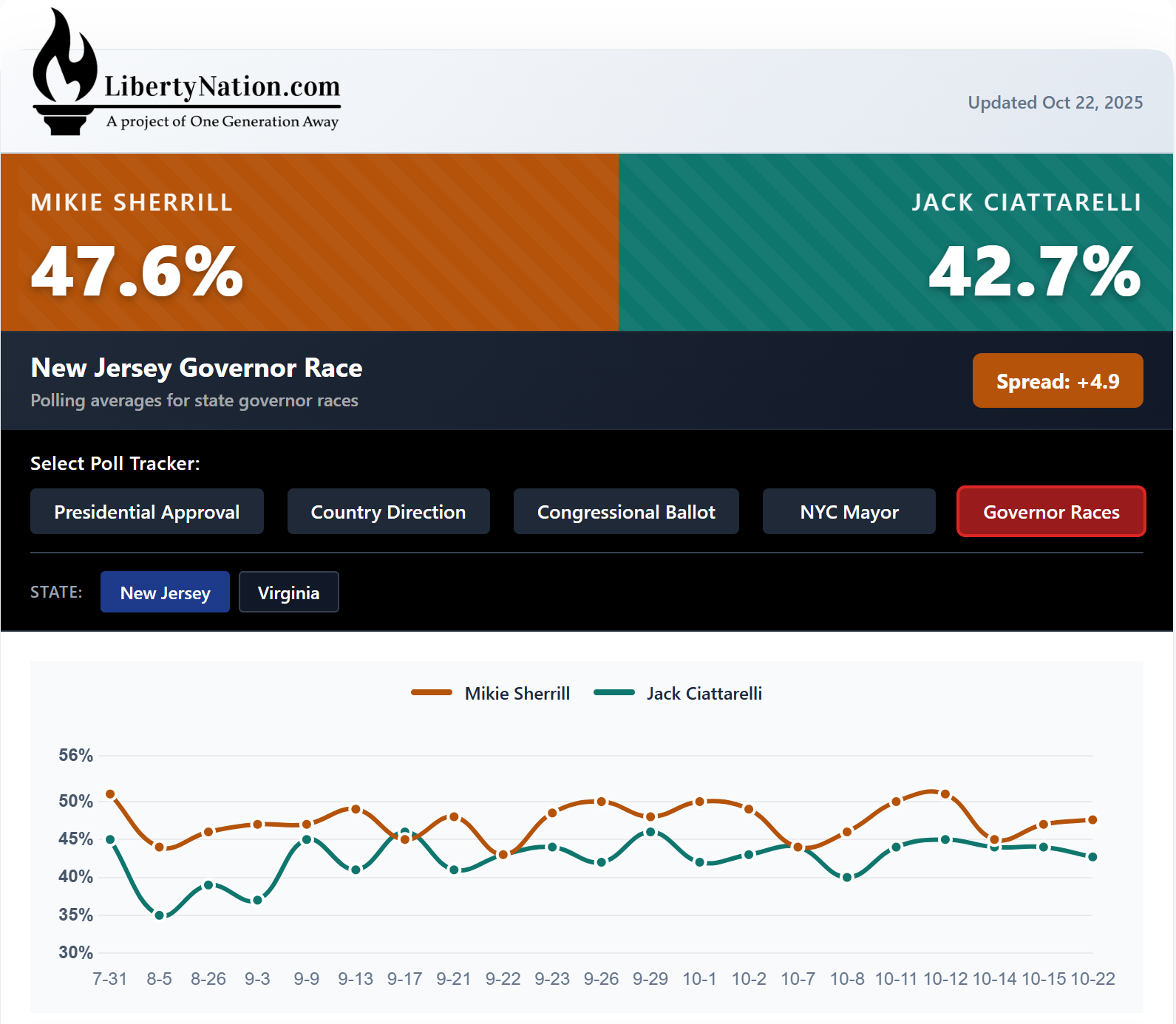Viewport: 1176px width, 1024px height.
Task: Select the Governor Races tracker
Action: point(1050,511)
